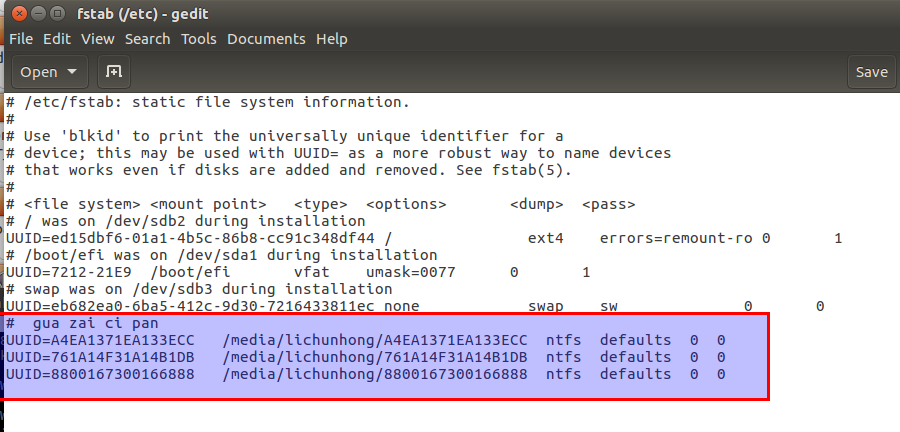Maximize the gedit window
The width and height of the screenshot is (900, 432).
pos(57,13)
